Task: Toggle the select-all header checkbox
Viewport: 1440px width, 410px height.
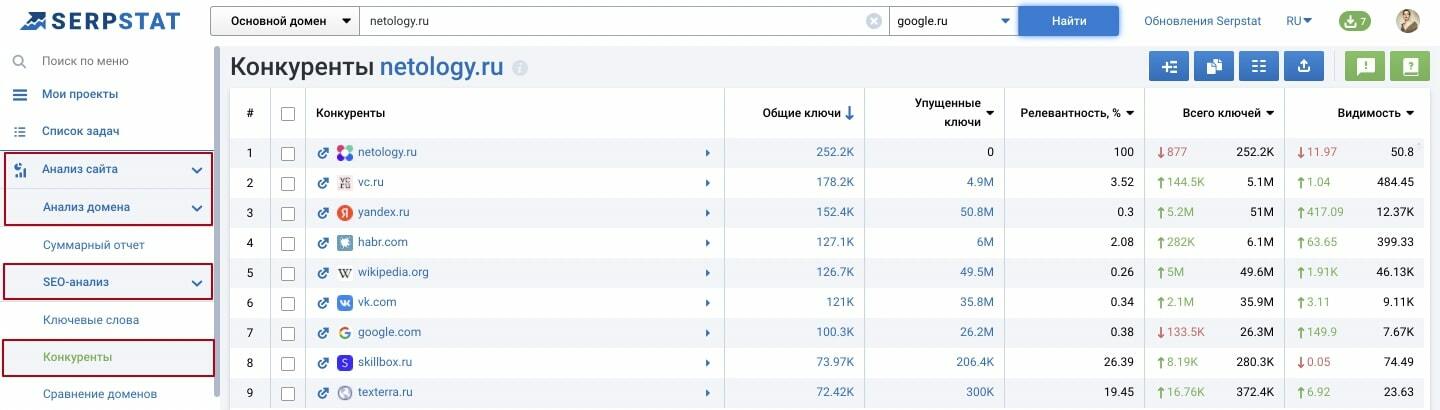Action: pos(288,114)
